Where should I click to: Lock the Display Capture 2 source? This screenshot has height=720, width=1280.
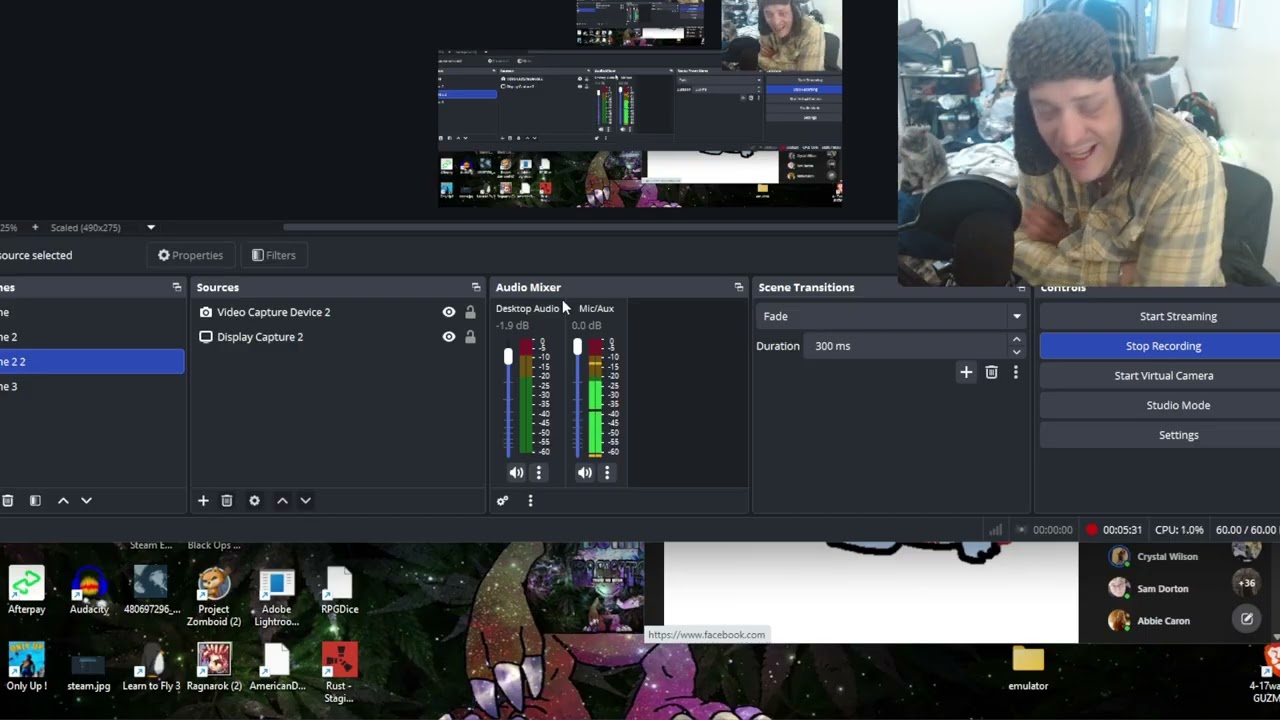470,337
